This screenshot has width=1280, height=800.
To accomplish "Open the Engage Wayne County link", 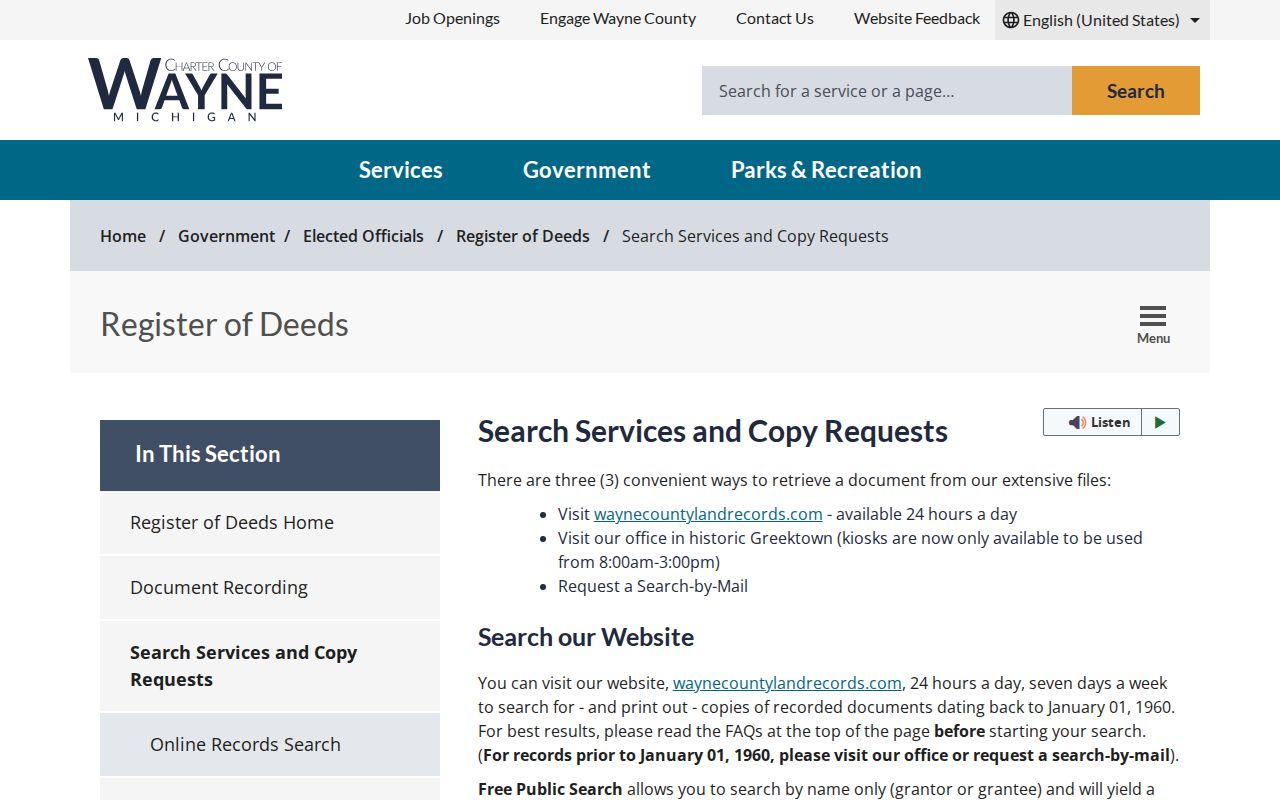I will tap(618, 19).
